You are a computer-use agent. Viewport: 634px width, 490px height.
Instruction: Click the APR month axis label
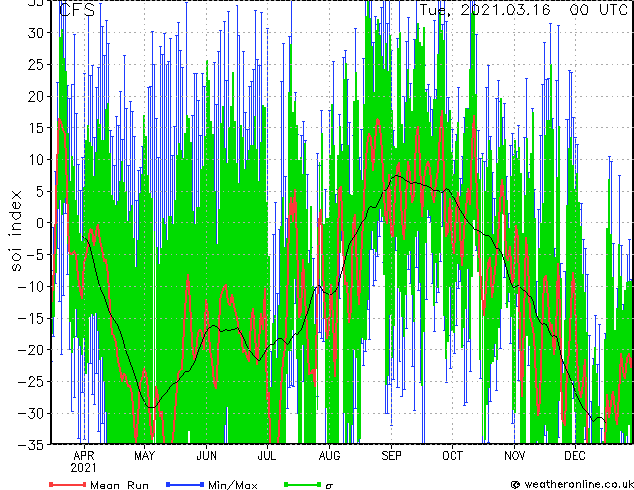(x=84, y=456)
